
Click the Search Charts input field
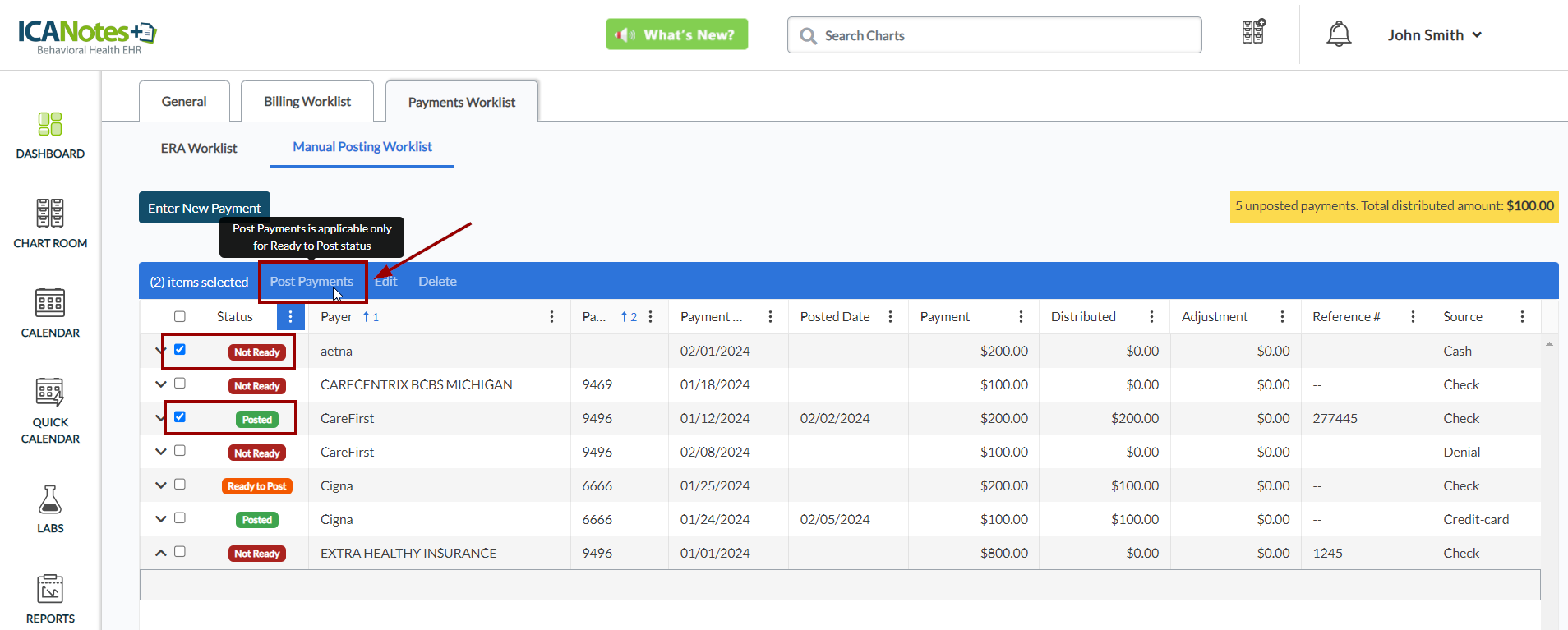pos(994,35)
